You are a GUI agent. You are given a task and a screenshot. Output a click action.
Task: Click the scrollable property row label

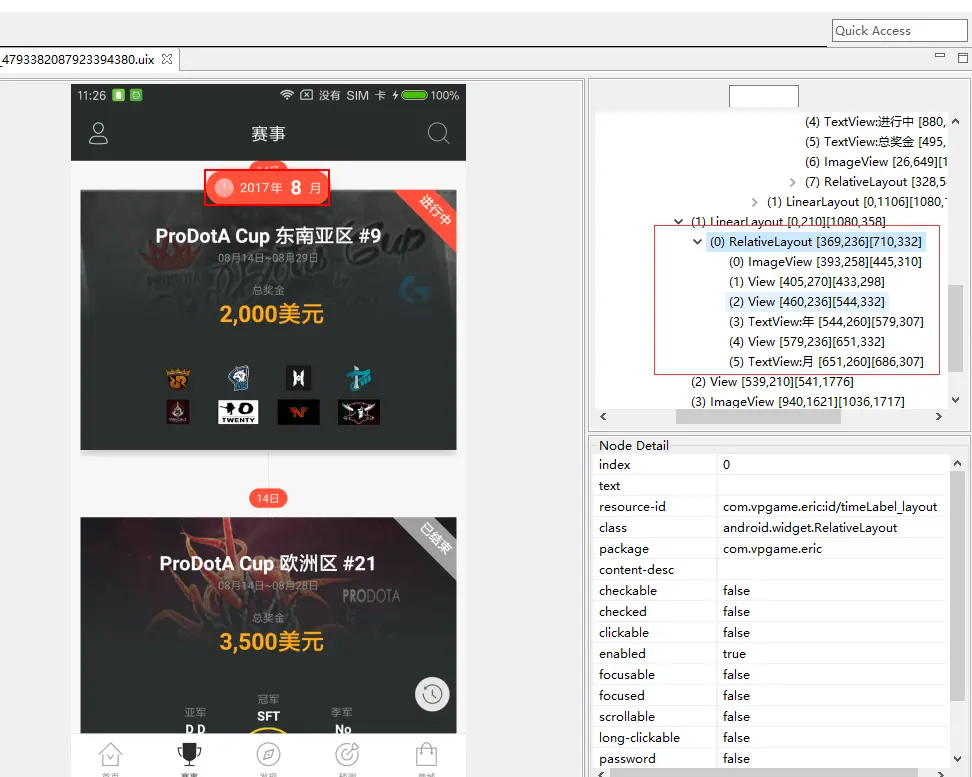[627, 716]
